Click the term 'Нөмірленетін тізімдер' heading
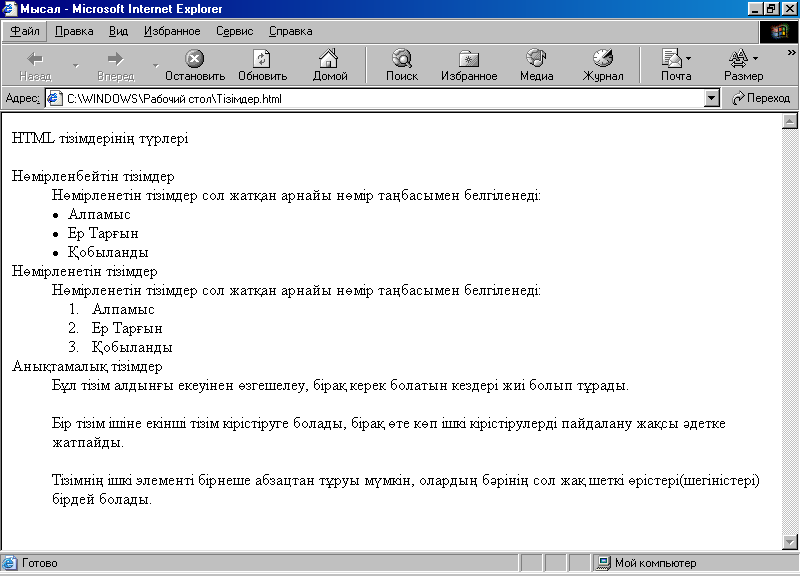800x576 pixels. (x=85, y=271)
